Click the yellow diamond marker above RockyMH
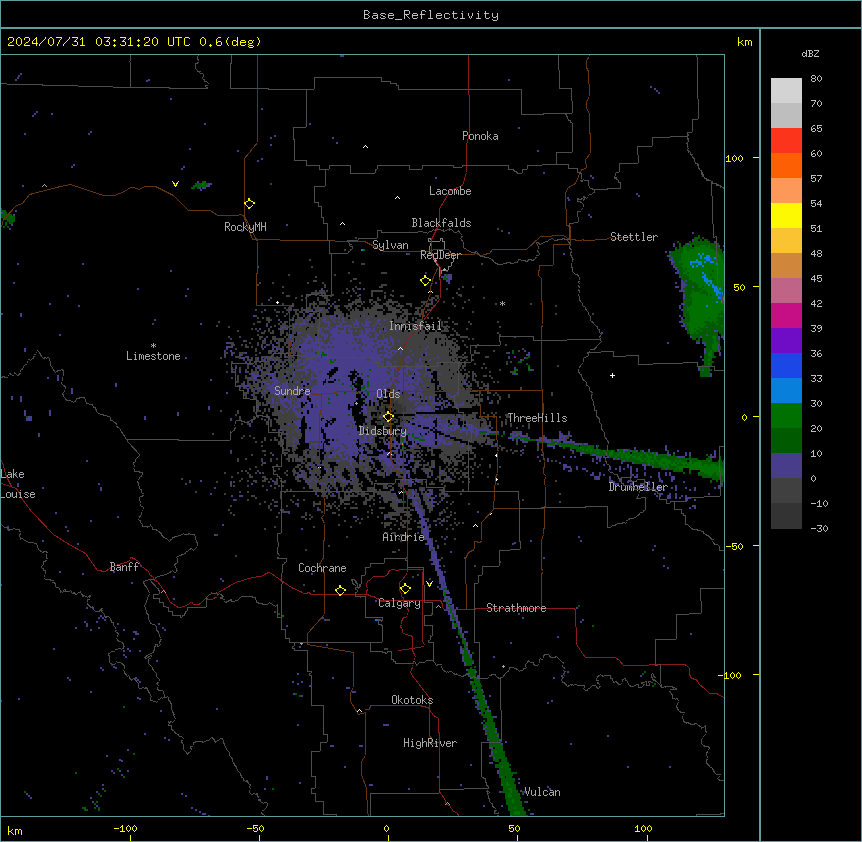862x842 pixels. click(250, 204)
